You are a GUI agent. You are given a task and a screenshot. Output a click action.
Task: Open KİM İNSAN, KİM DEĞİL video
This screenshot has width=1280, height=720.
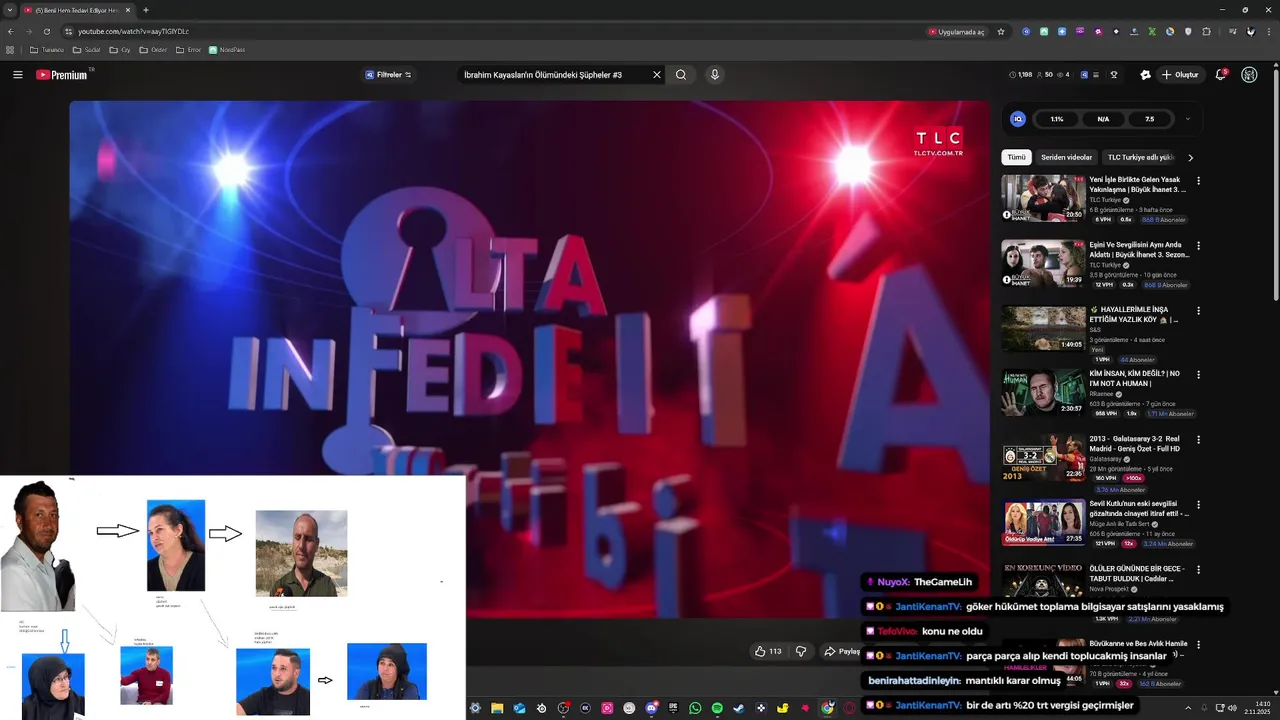click(x=1043, y=392)
